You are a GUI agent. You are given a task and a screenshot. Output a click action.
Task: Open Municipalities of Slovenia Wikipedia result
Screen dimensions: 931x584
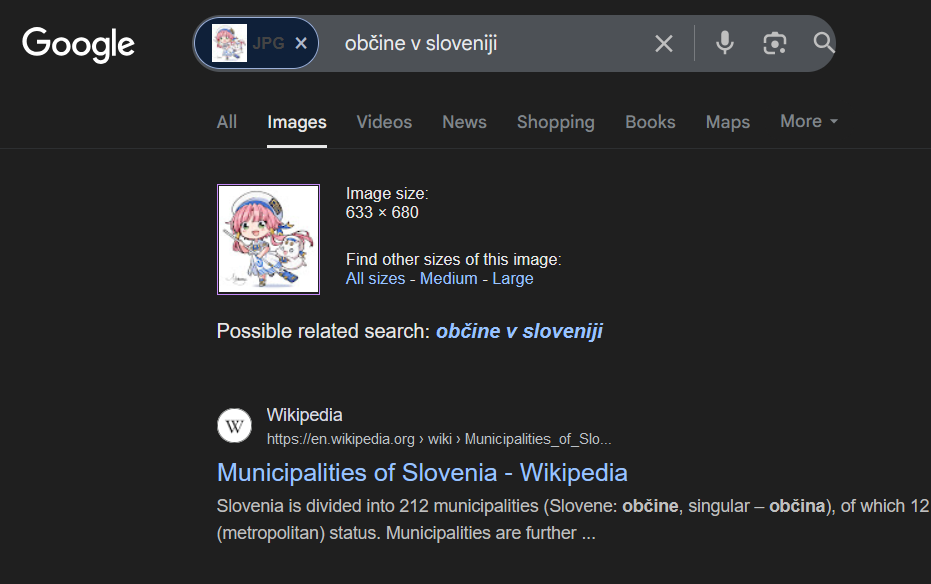[422, 472]
